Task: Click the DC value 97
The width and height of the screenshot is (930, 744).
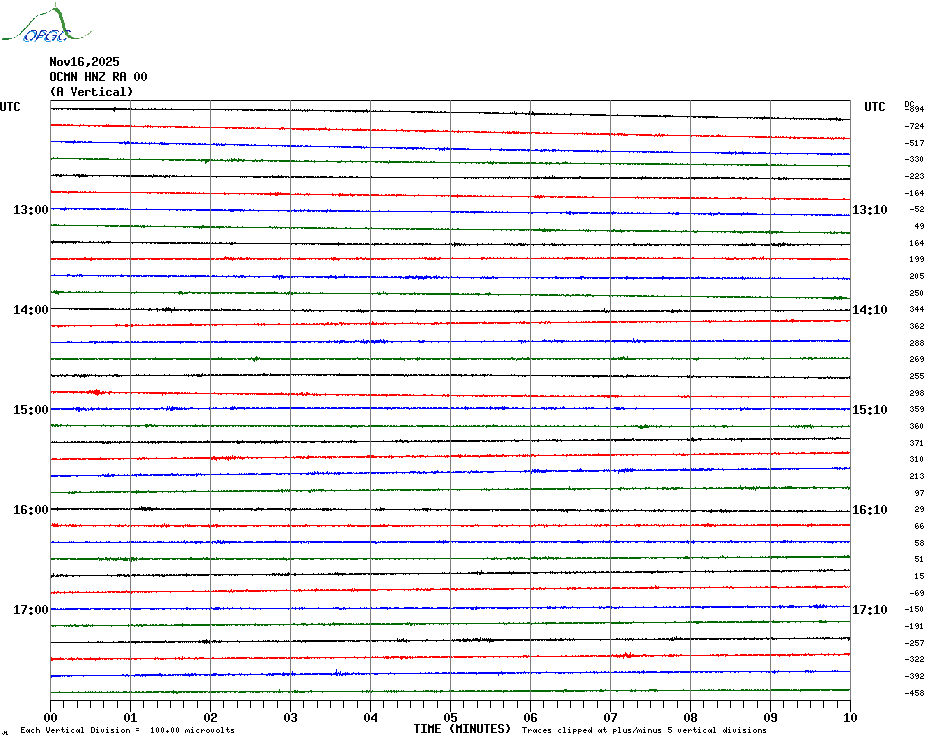Action: (x=919, y=493)
